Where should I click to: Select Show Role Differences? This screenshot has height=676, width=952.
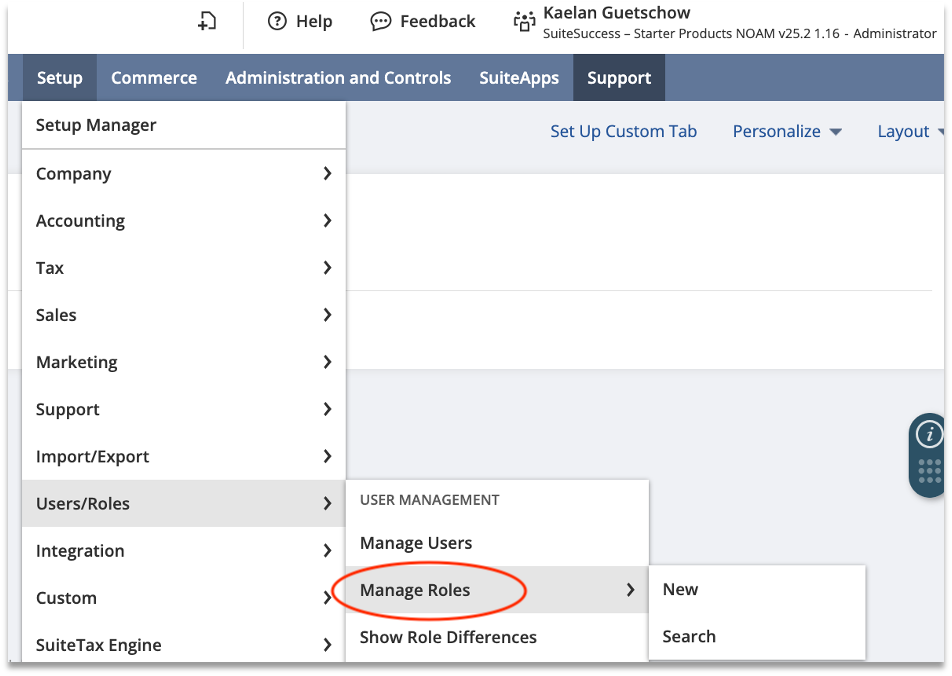[x=497, y=637]
